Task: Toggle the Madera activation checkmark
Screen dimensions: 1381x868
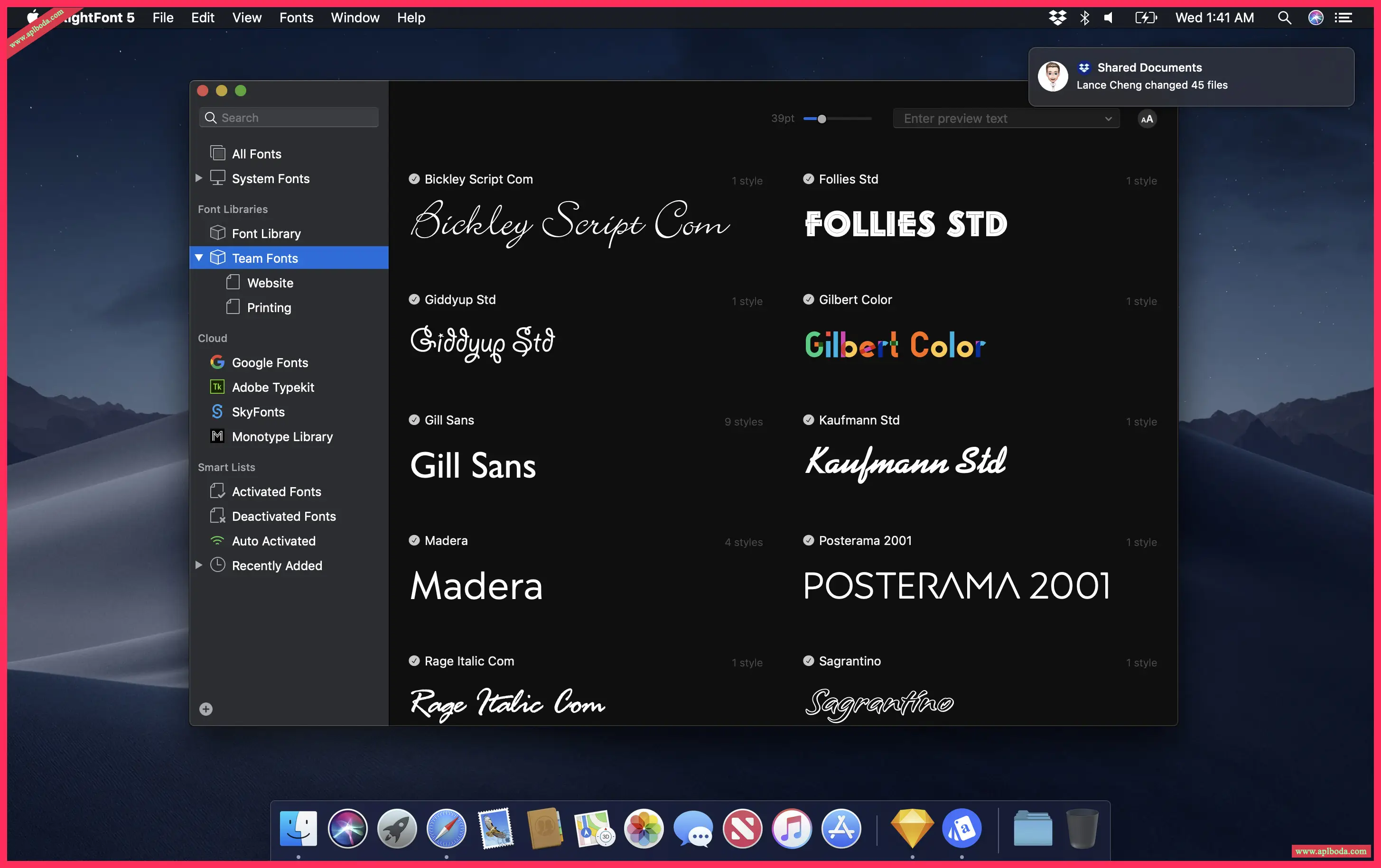Action: [x=414, y=540]
